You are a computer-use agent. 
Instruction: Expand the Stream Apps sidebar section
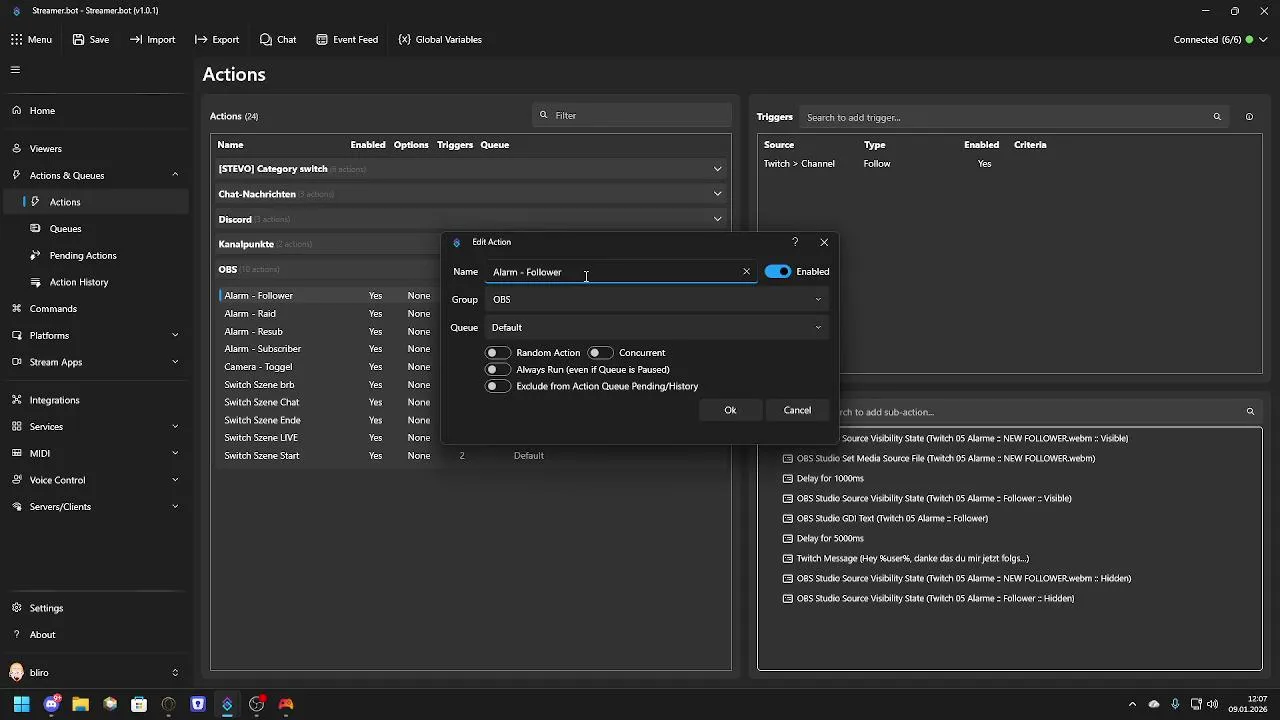(x=94, y=362)
